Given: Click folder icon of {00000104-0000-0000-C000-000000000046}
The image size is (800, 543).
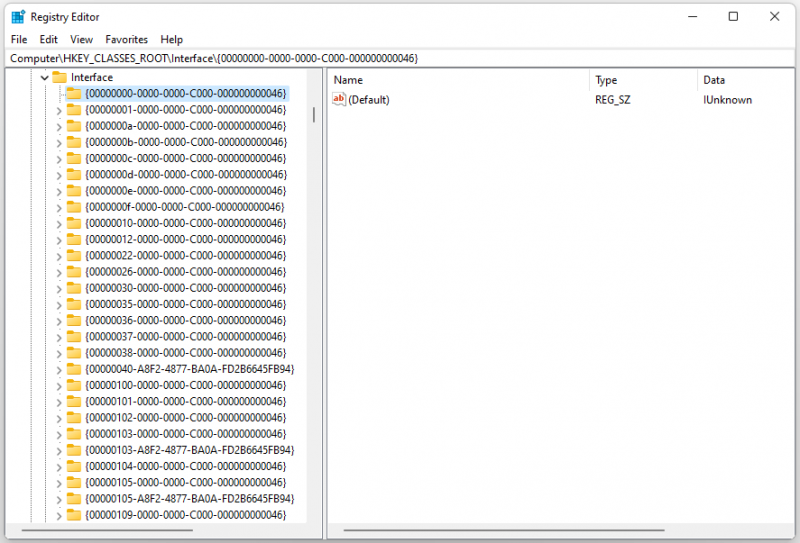Looking at the screenshot, I should [74, 466].
